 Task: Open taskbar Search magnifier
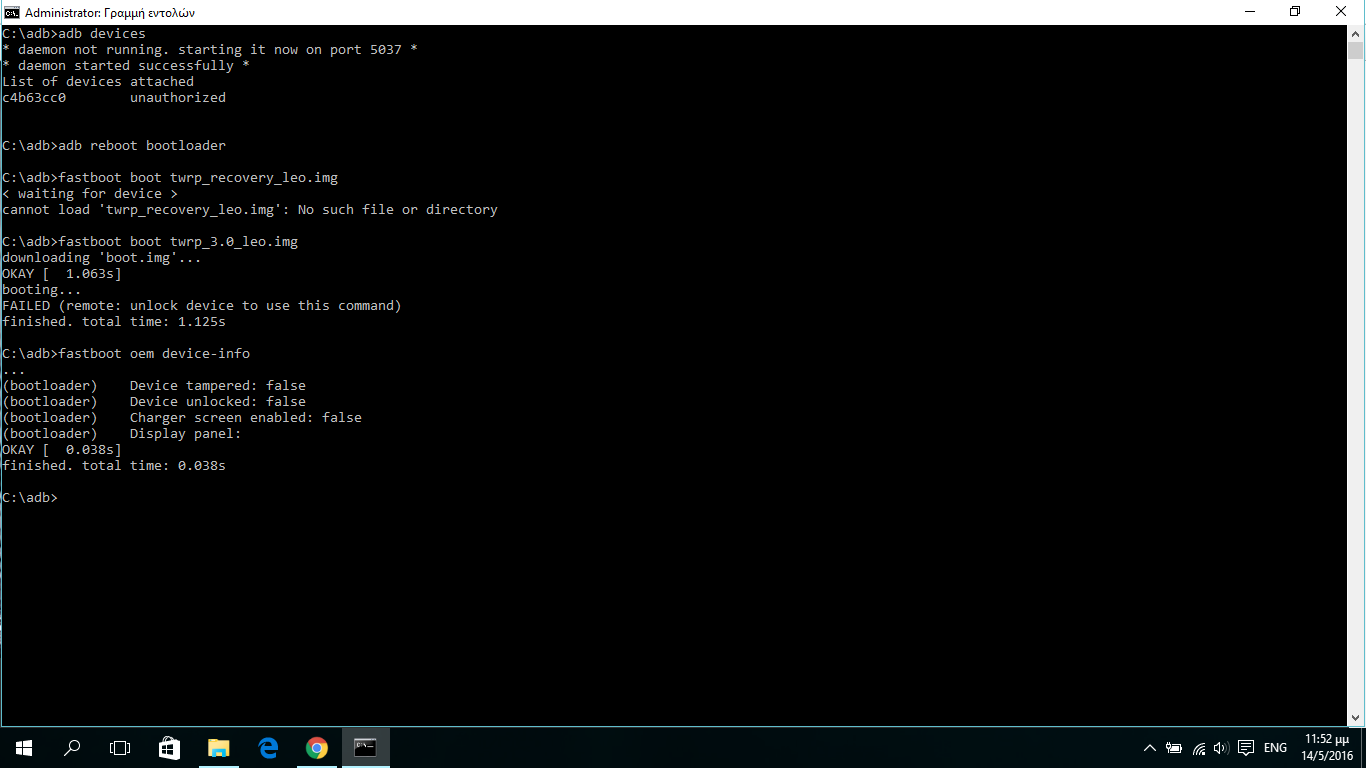[72, 748]
